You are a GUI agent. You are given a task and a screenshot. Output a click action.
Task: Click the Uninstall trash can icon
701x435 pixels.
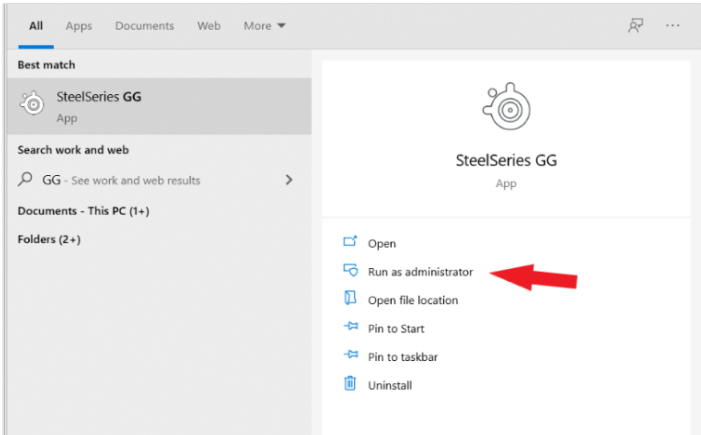(x=350, y=384)
